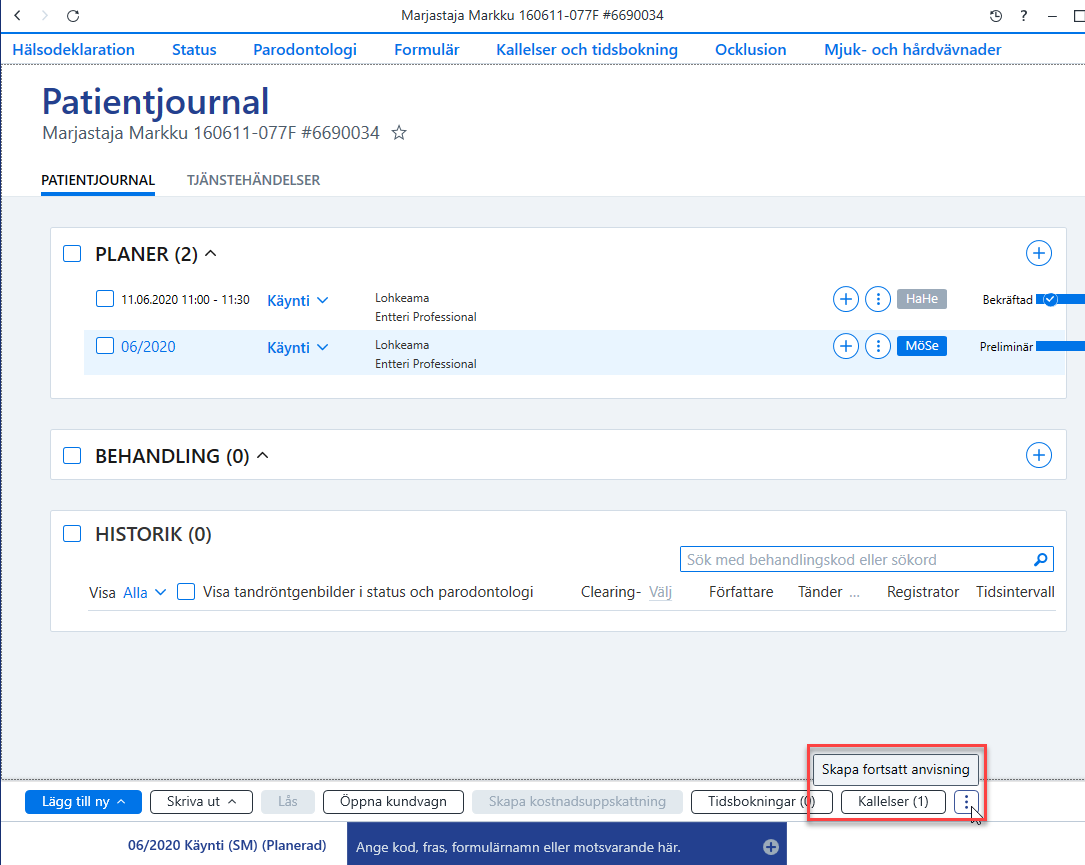
Task: Open three-dot menu for 11.06.2020 visit
Action: [878, 300]
